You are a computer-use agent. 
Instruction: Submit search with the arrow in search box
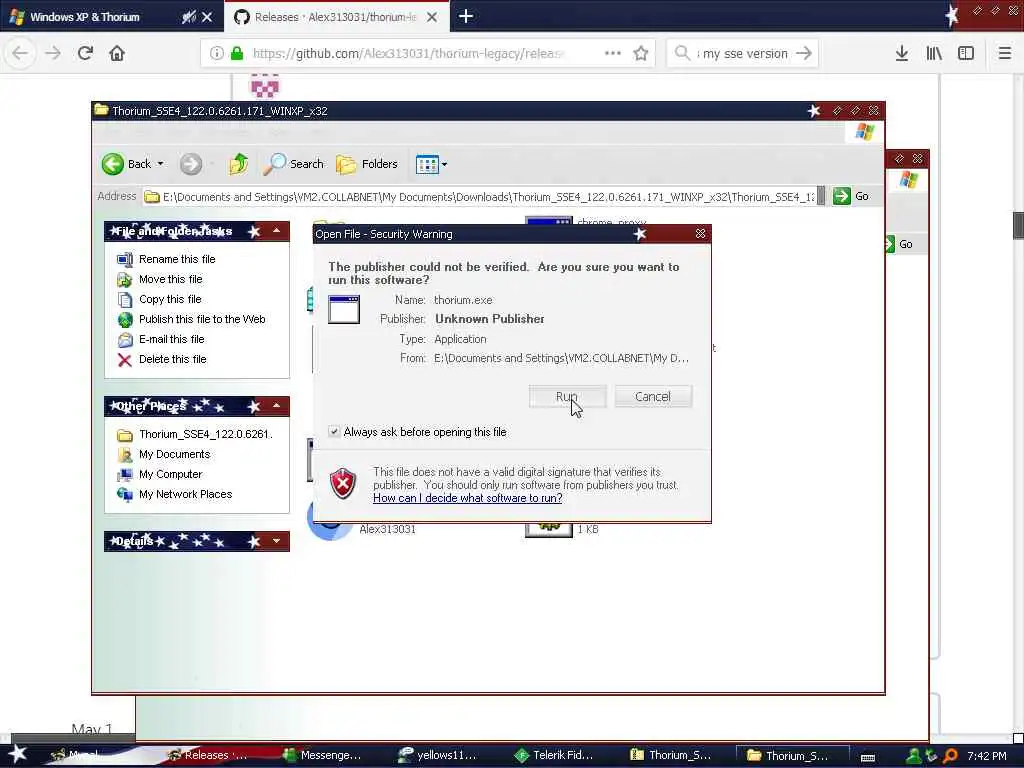[x=804, y=53]
